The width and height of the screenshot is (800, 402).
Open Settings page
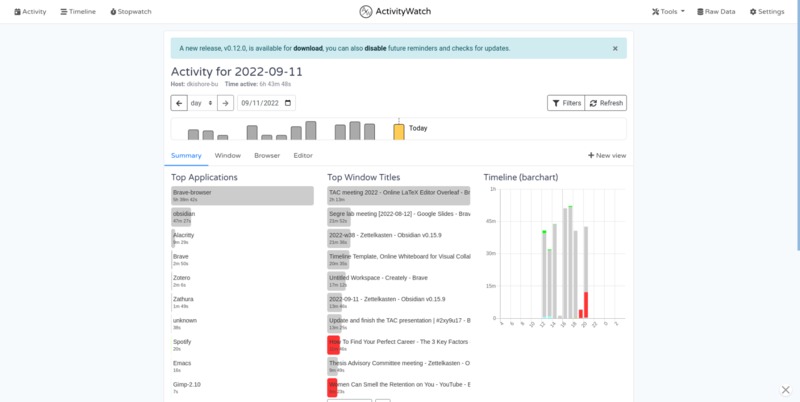point(767,12)
